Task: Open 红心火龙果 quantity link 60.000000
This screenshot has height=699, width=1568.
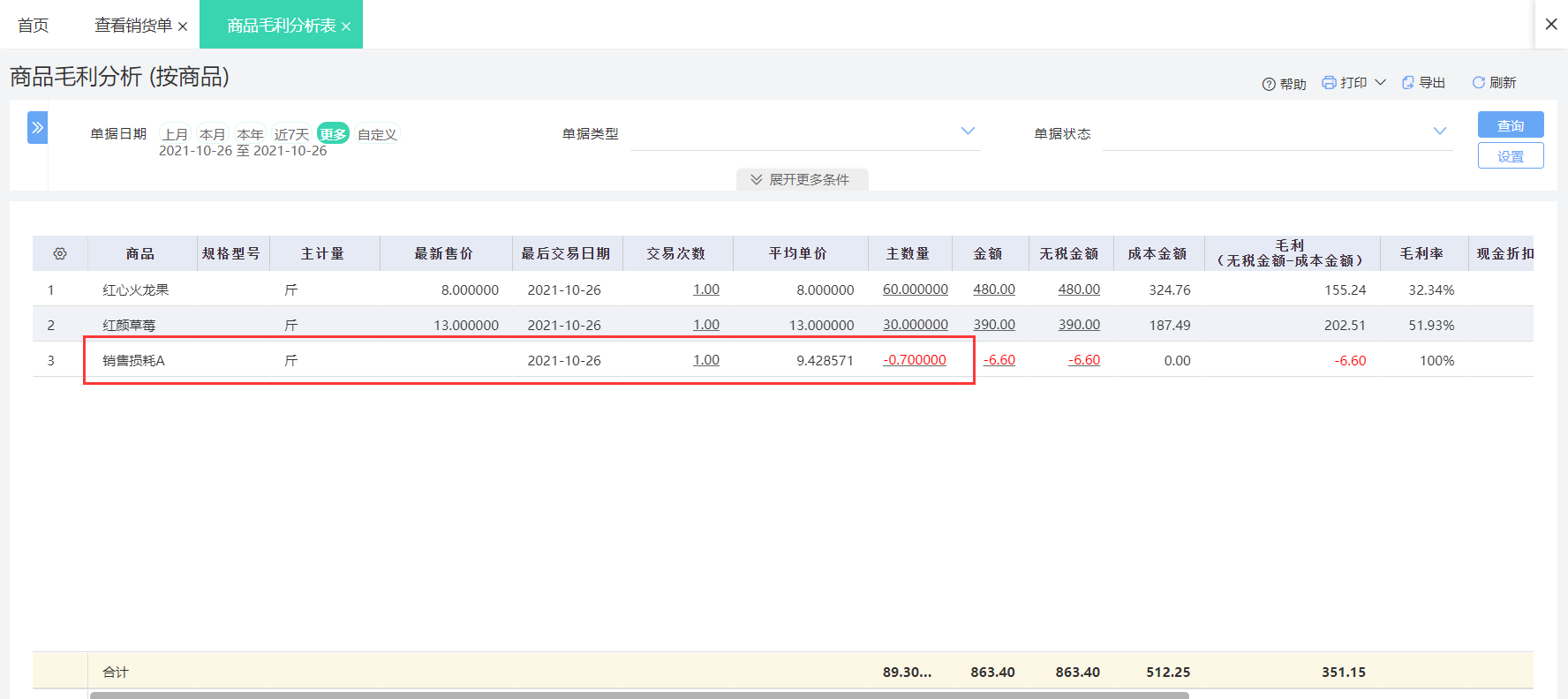Action: pyautogui.click(x=916, y=289)
